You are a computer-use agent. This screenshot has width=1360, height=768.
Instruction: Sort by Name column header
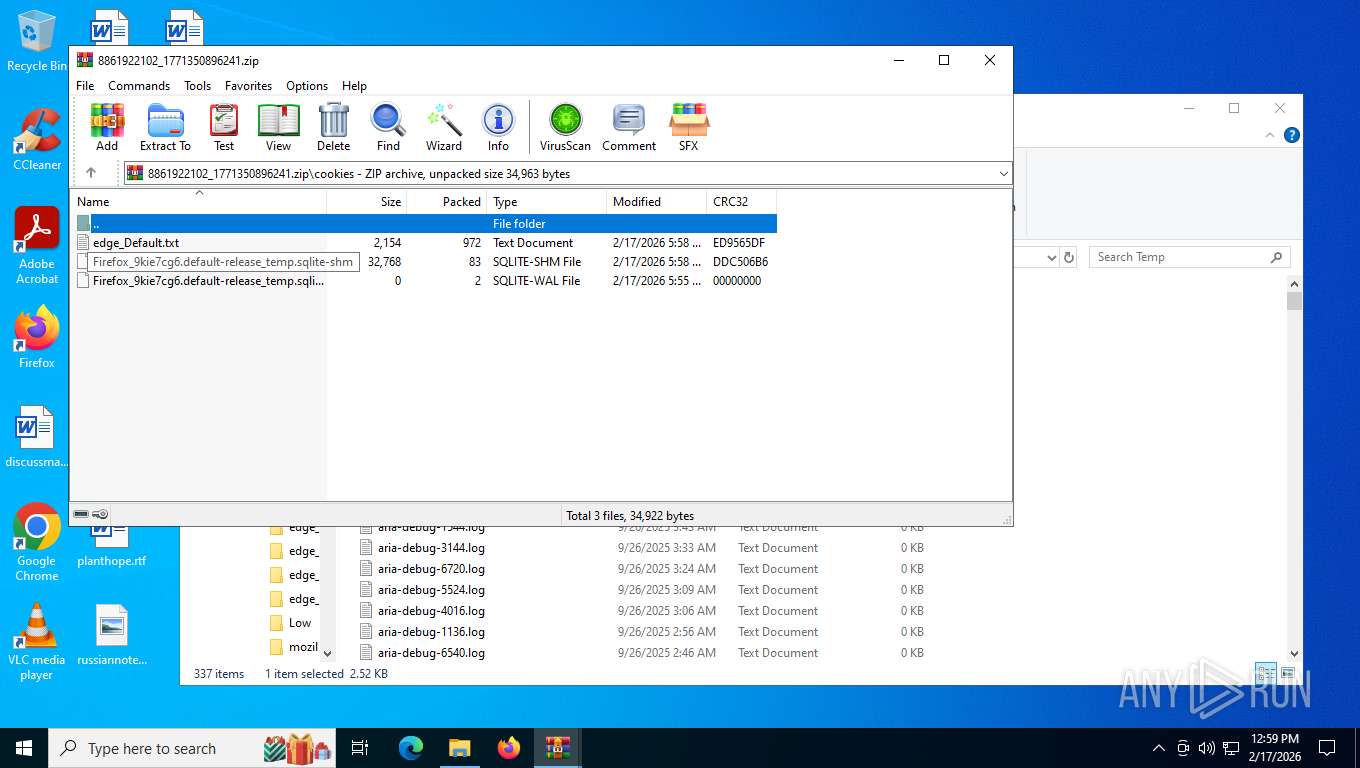(198, 202)
